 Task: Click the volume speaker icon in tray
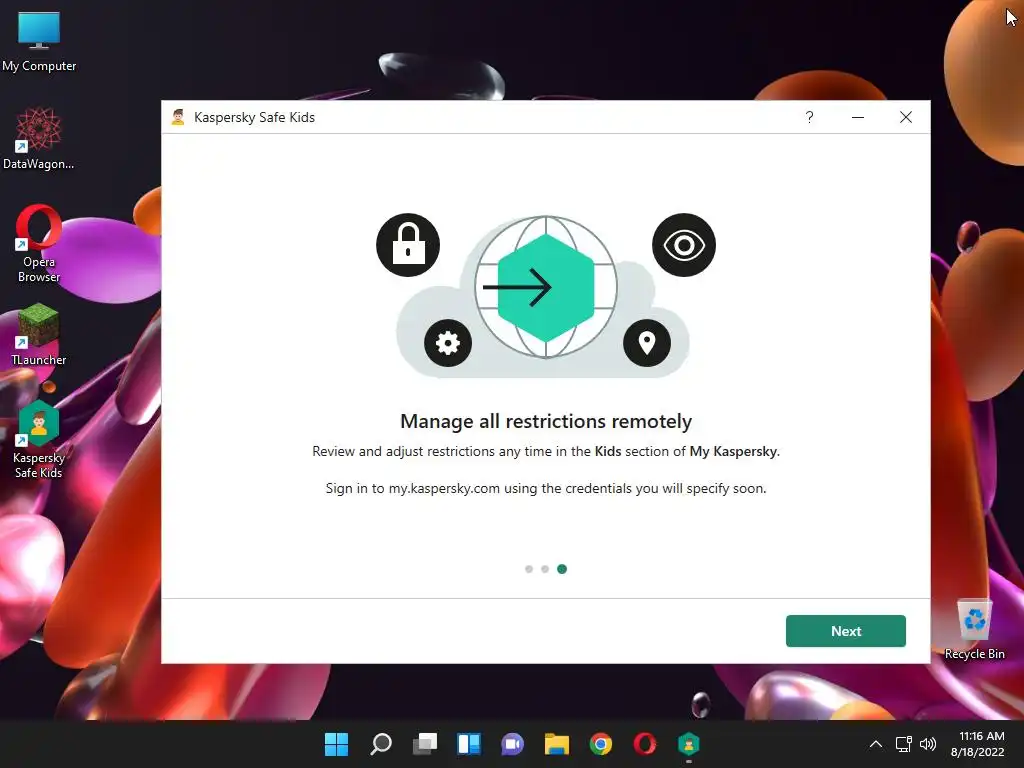[927, 744]
